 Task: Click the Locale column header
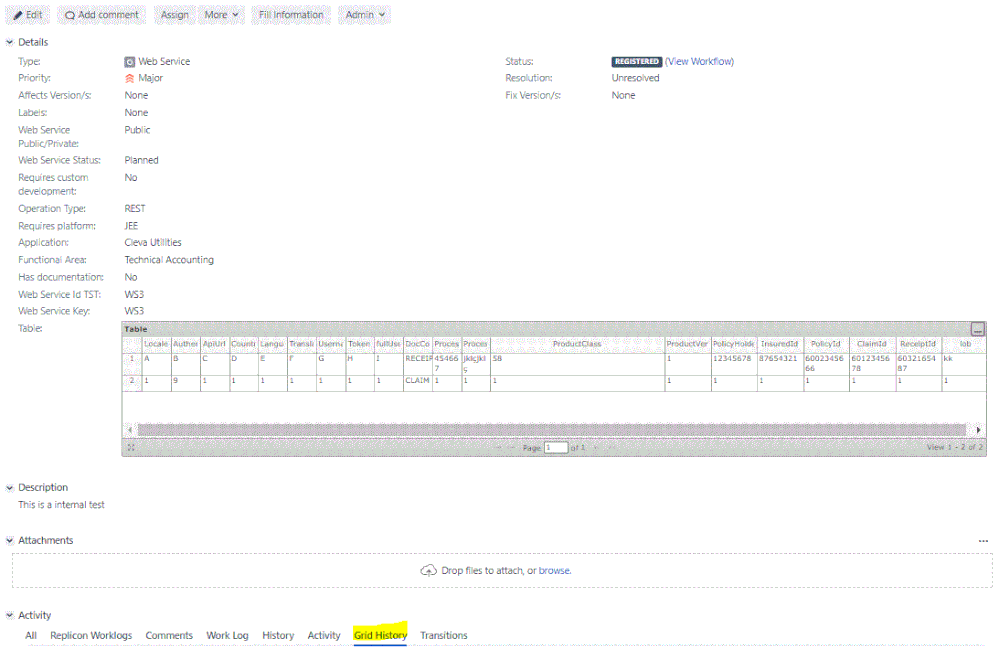pyautogui.click(x=156, y=345)
